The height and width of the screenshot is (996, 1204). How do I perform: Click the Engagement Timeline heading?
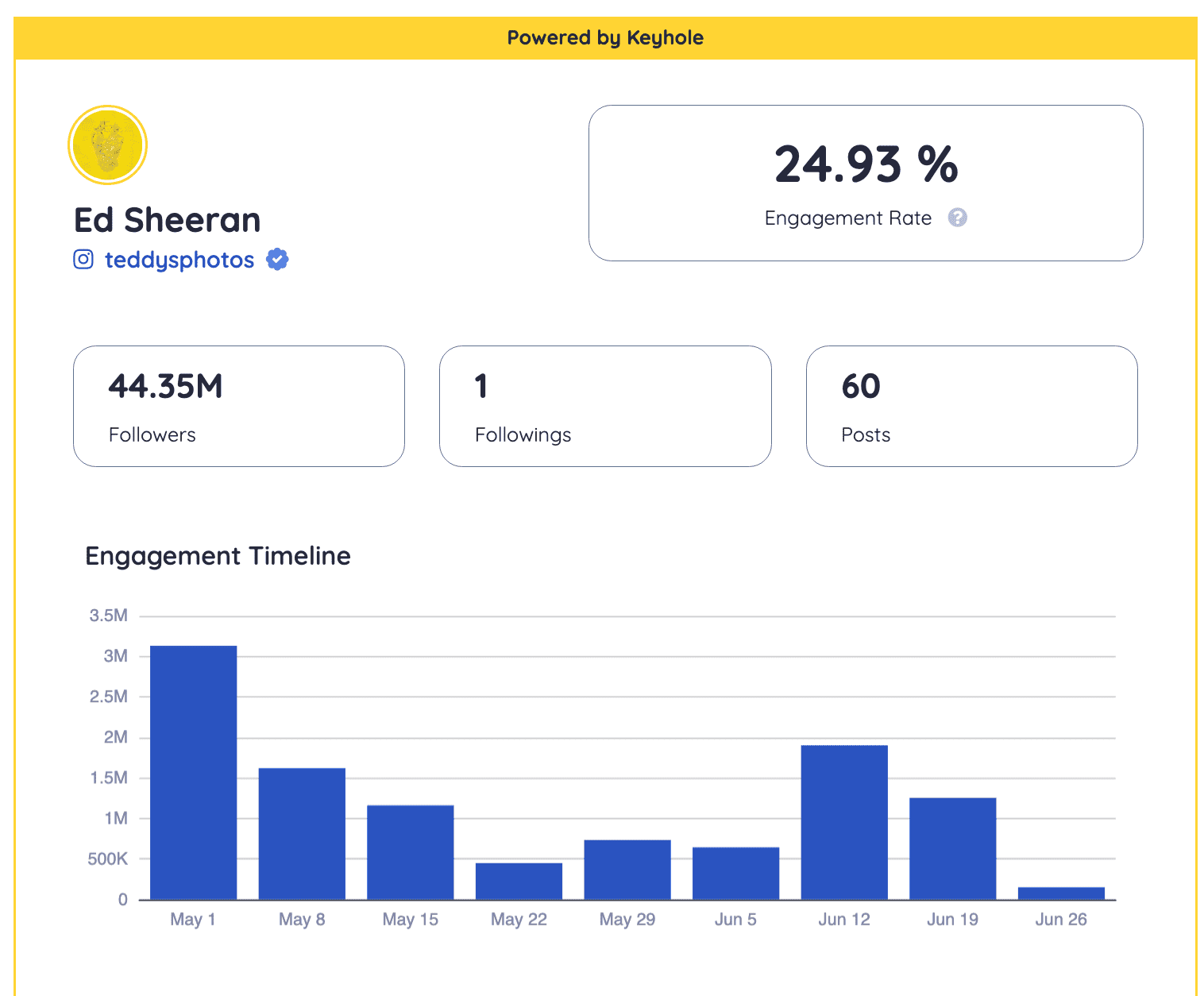coord(218,556)
